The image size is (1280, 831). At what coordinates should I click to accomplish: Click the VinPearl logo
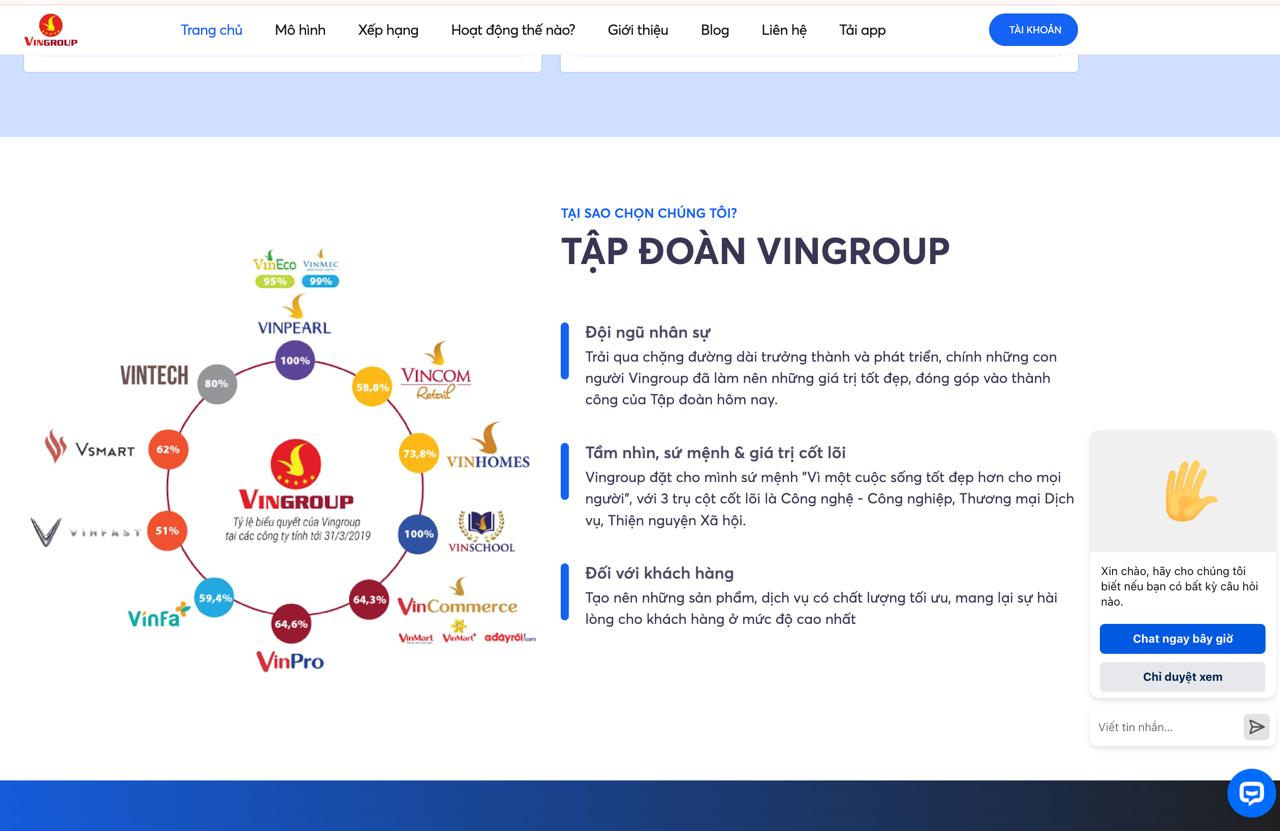pos(294,315)
